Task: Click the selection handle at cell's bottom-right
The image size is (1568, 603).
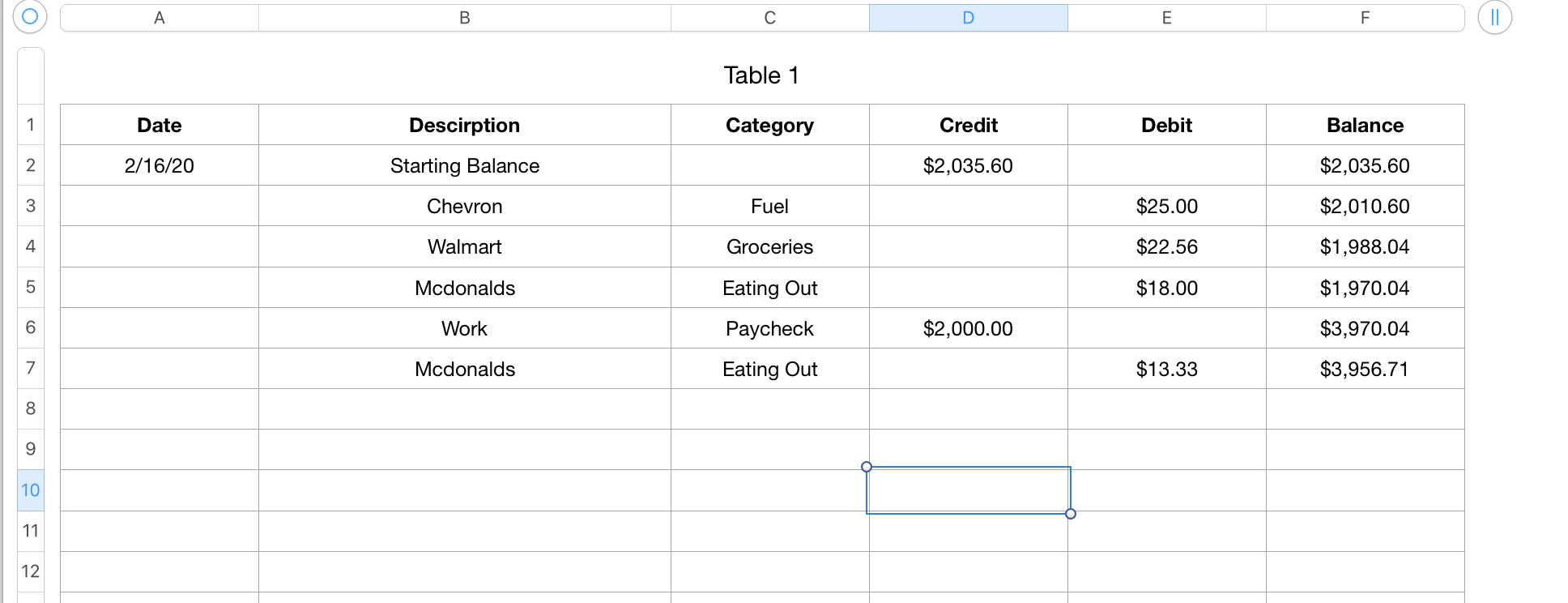Action: [1071, 514]
